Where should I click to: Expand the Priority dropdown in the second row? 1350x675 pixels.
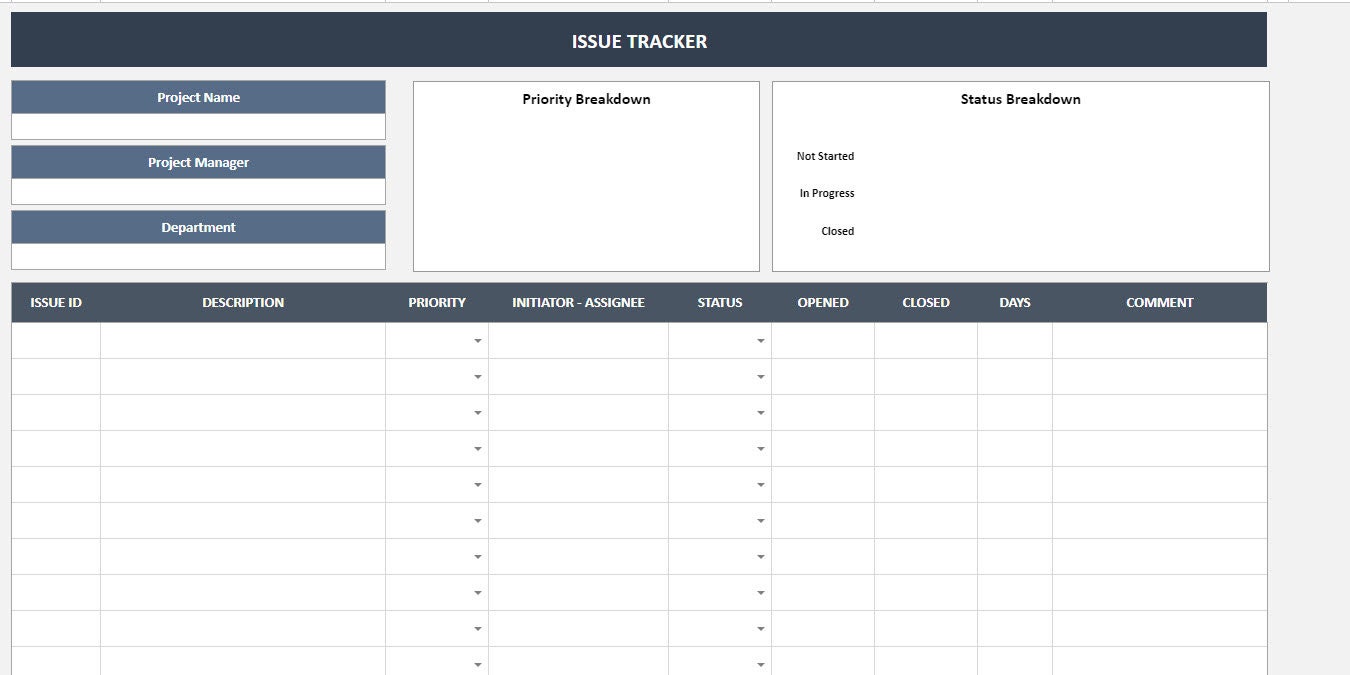477,376
